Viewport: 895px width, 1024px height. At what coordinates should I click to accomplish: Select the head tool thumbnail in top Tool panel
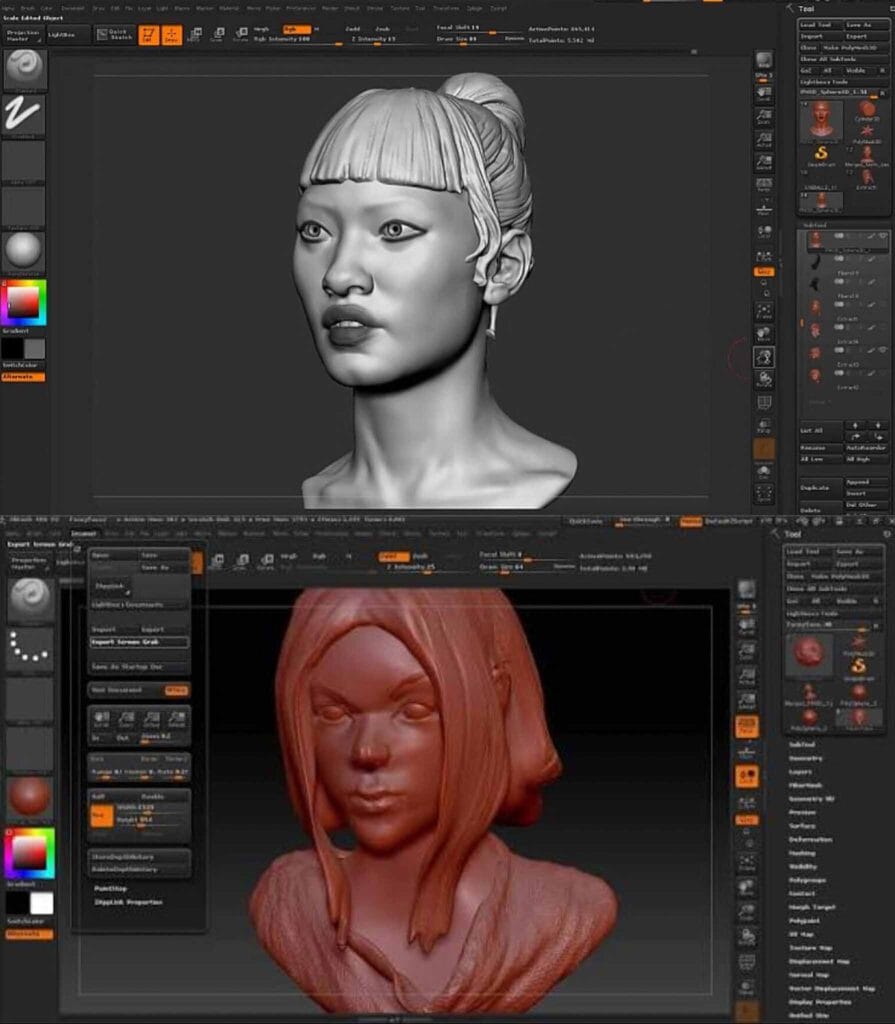[x=821, y=121]
